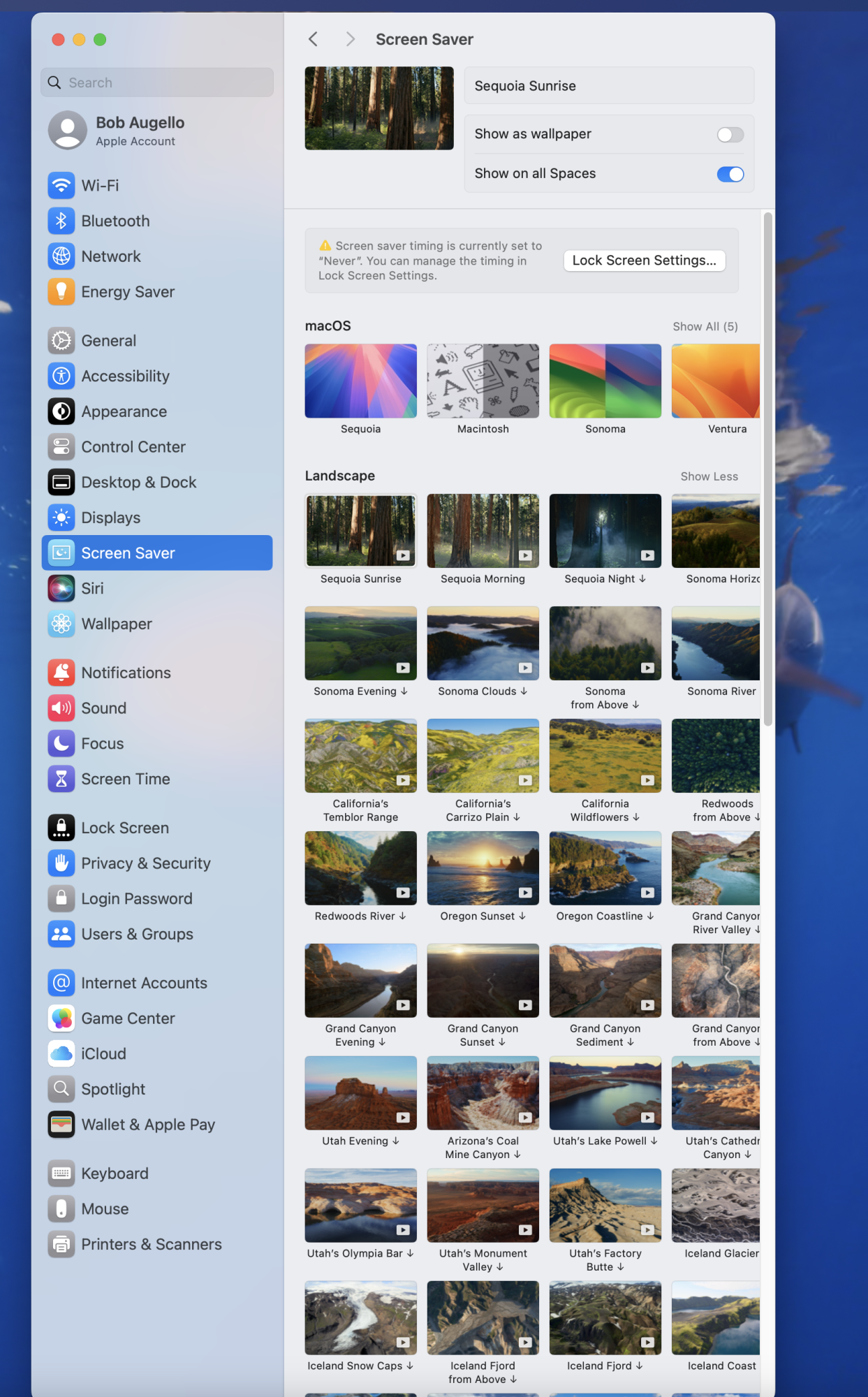
Task: Select the Network globe icon
Action: point(61,256)
